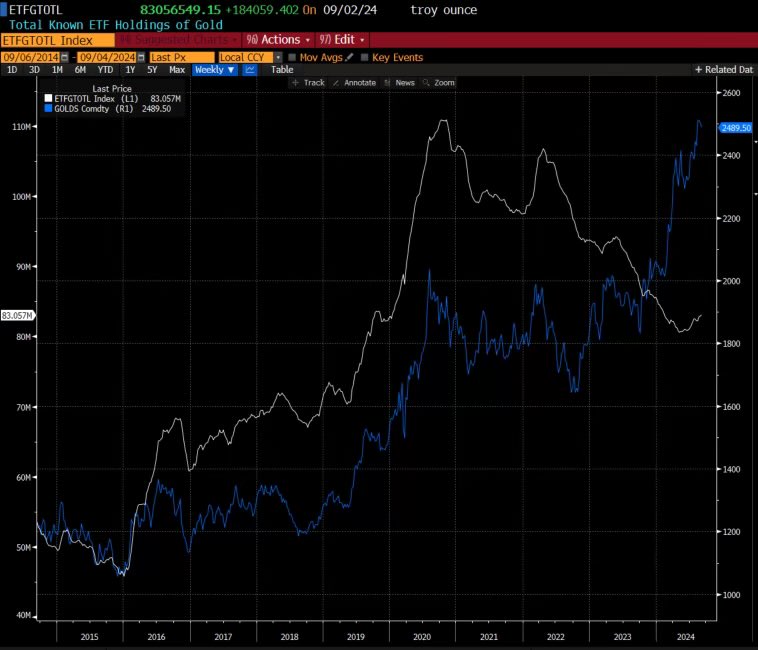
Task: Click the 2489.50 right axis price label
Action: coord(736,128)
